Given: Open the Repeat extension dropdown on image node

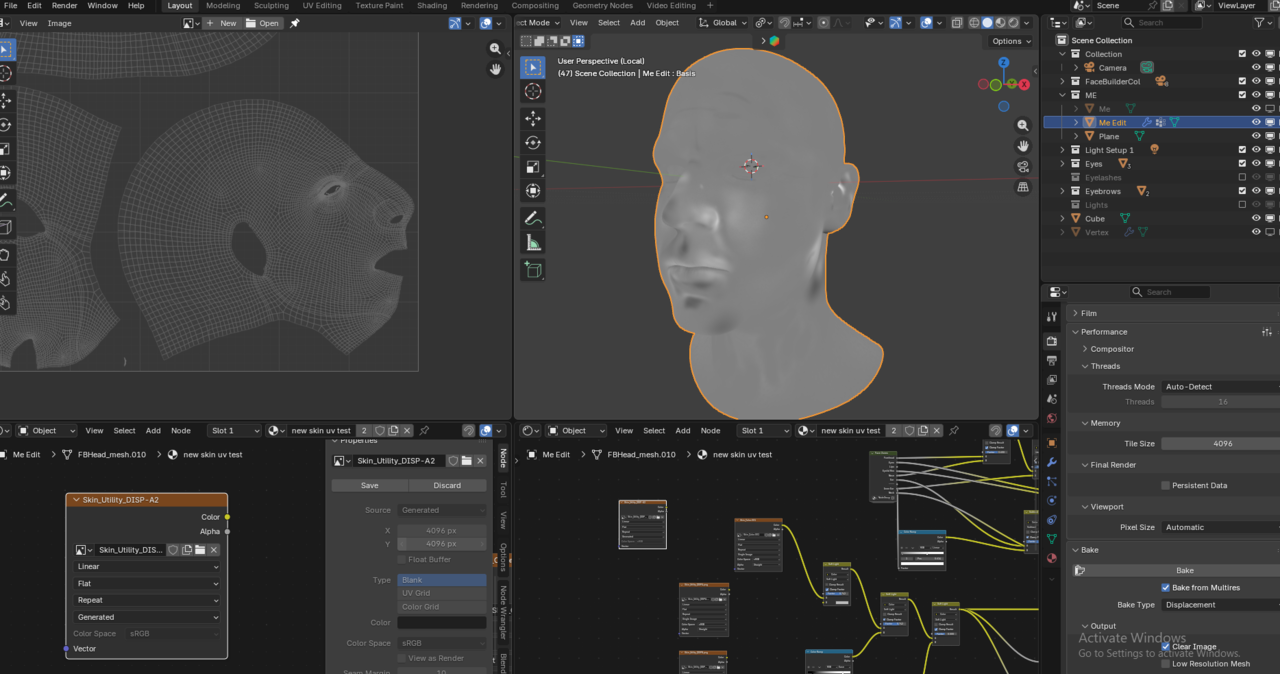Looking at the screenshot, I should tap(147, 600).
